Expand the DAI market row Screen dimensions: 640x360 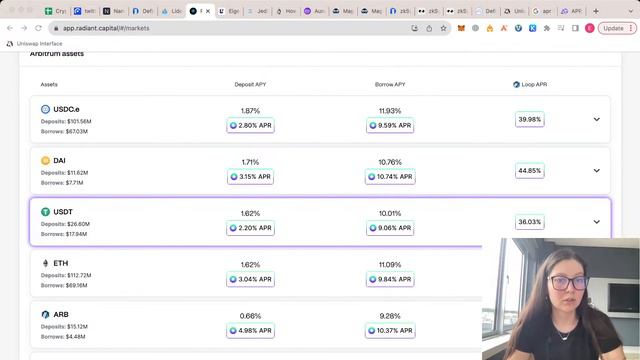coord(596,171)
